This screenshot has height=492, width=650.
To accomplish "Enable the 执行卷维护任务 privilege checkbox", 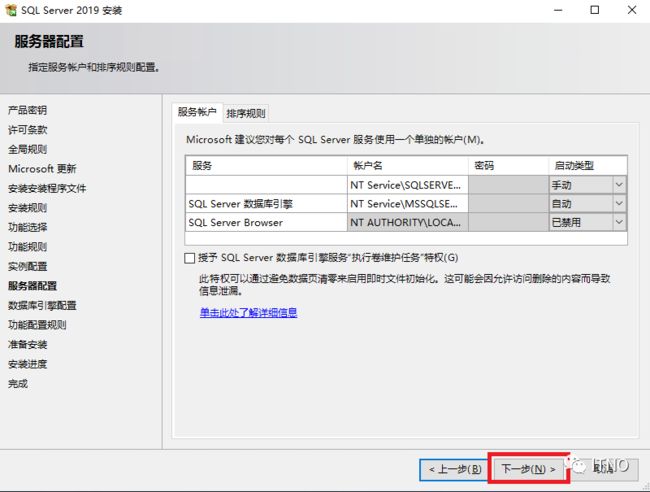I will click(x=189, y=258).
